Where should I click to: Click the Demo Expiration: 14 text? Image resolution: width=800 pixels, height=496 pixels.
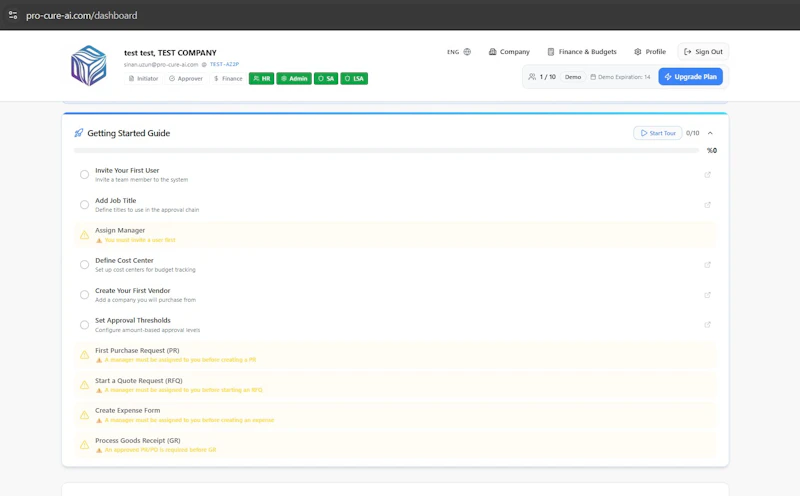[x=624, y=77]
